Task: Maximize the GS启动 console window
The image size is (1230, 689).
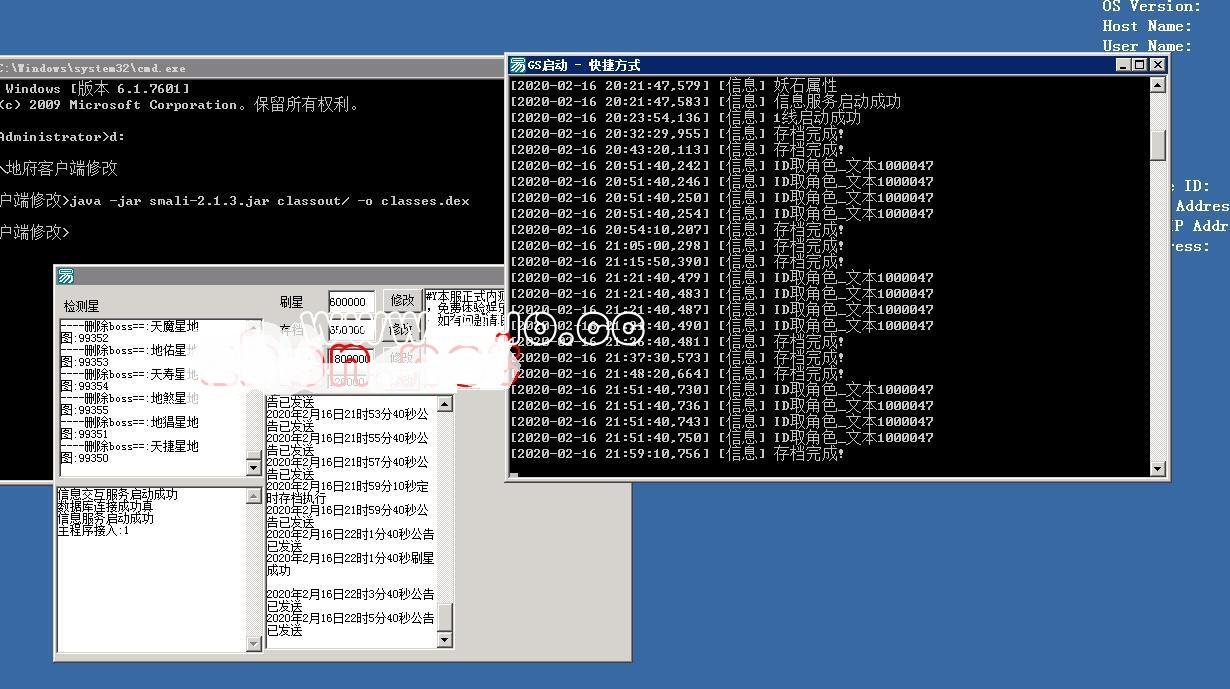Action: (x=1140, y=65)
